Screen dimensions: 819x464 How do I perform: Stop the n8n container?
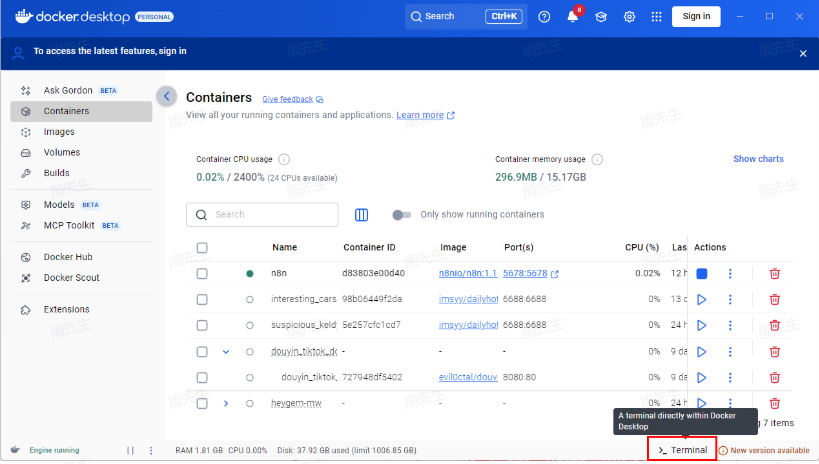tap(701, 273)
